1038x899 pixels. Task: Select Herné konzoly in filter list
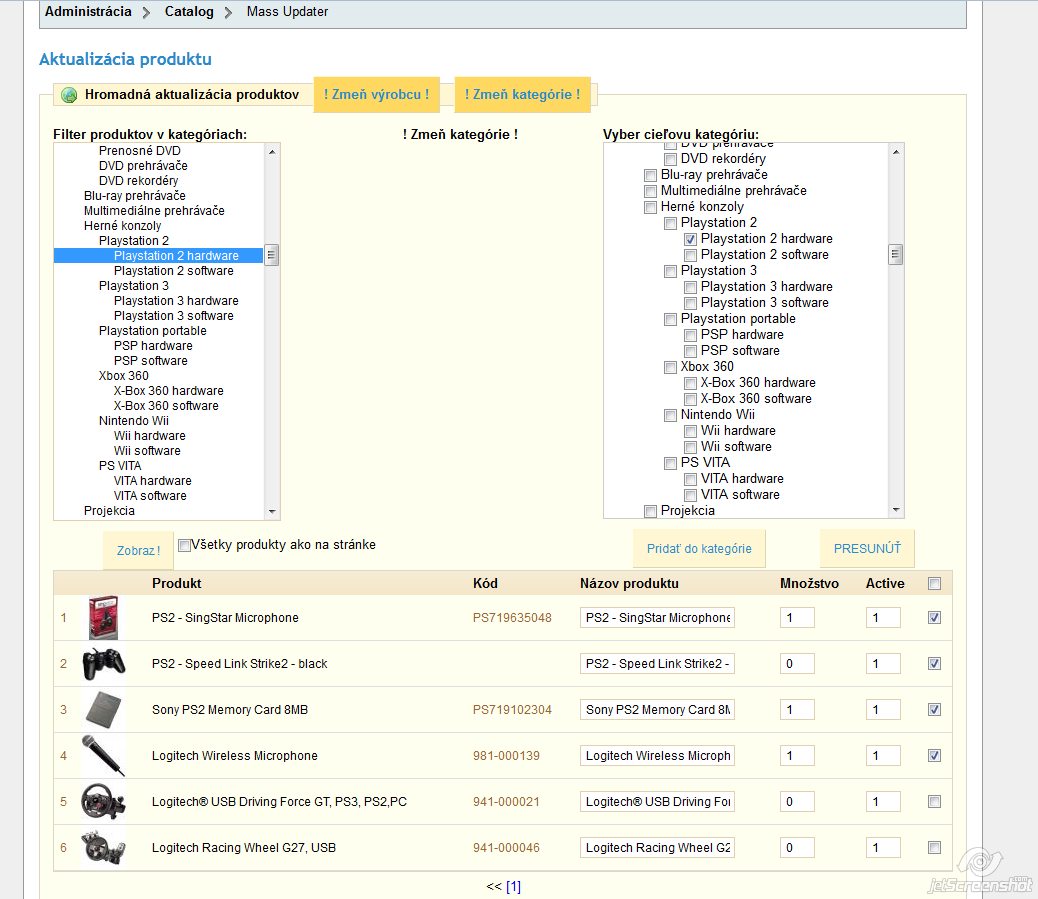coord(122,226)
